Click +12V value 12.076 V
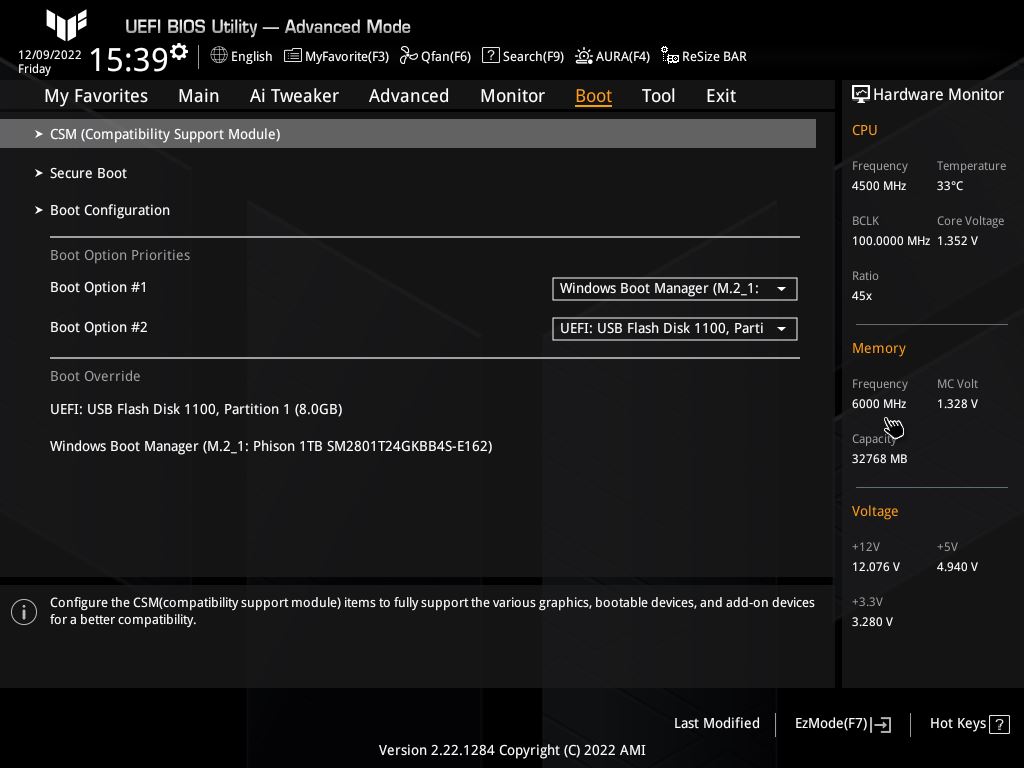This screenshot has height=768, width=1024. click(875, 566)
